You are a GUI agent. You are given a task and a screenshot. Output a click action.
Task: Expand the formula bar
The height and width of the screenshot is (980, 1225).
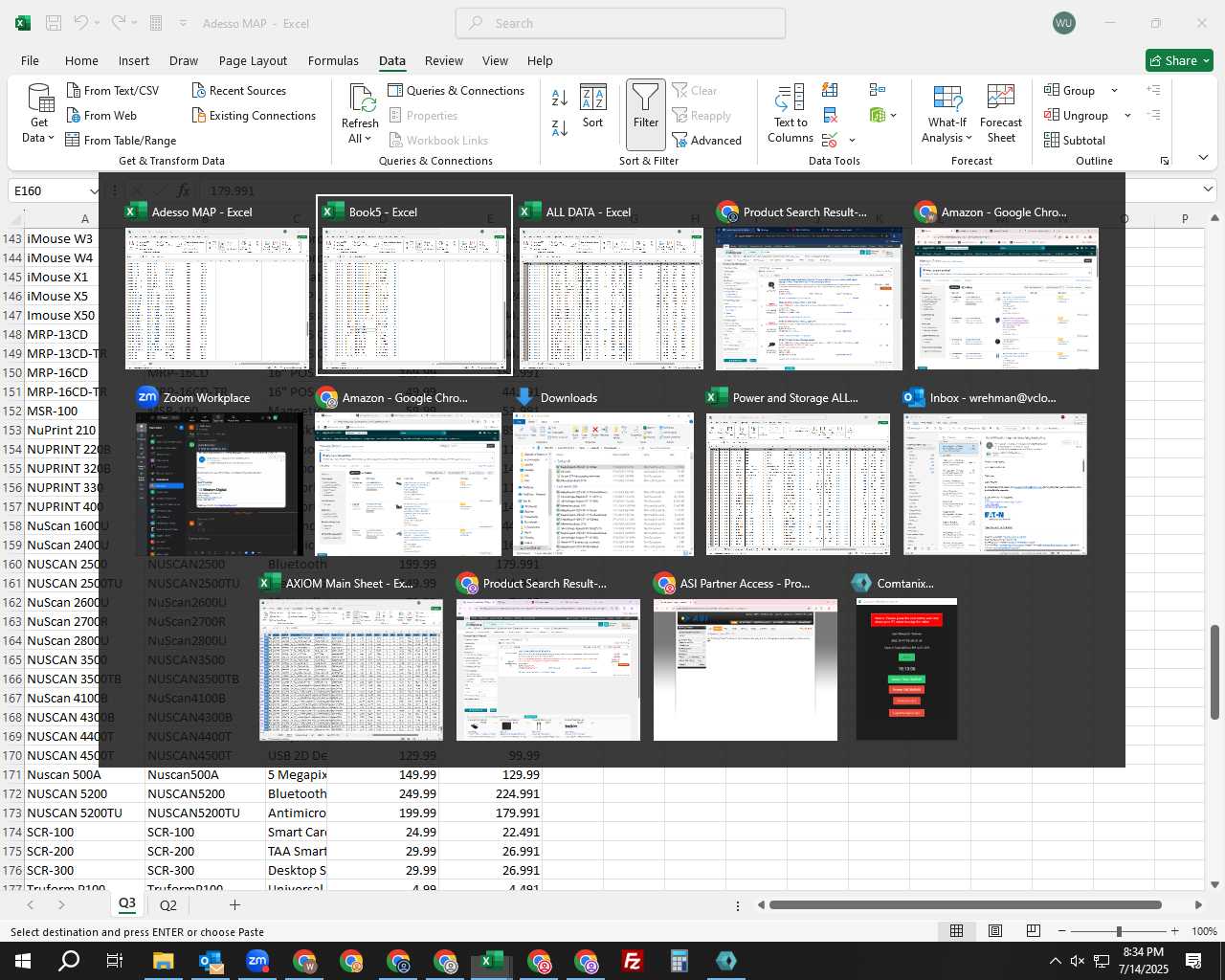click(1209, 189)
